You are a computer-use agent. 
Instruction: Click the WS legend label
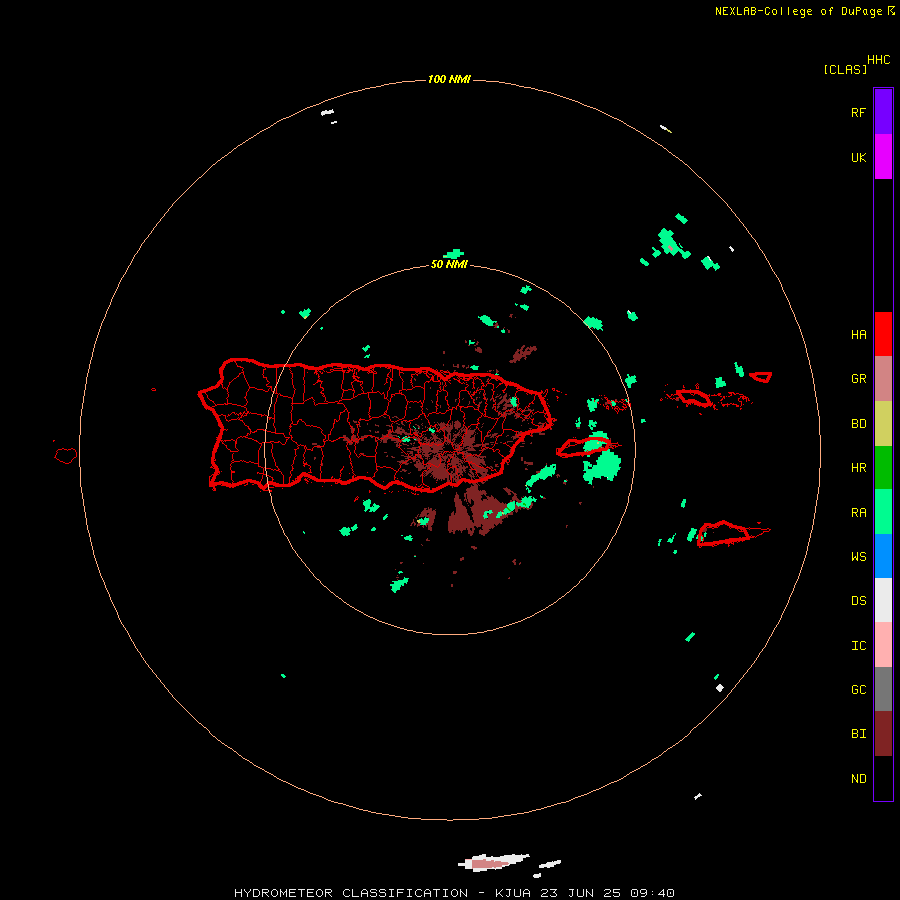[858, 557]
